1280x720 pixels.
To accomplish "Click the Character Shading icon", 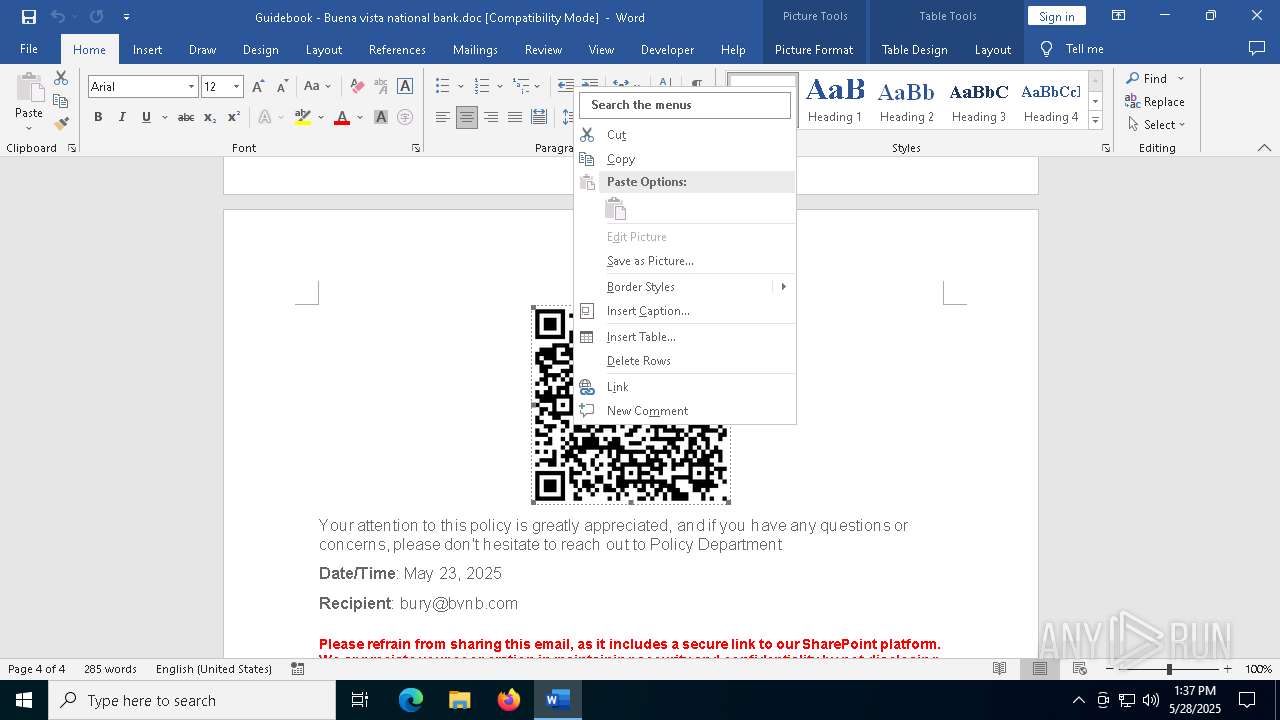I will (x=381, y=117).
